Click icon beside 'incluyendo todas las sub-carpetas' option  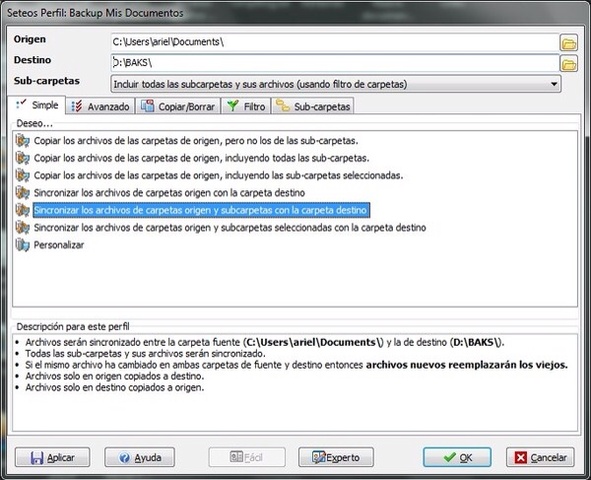[x=23, y=158]
